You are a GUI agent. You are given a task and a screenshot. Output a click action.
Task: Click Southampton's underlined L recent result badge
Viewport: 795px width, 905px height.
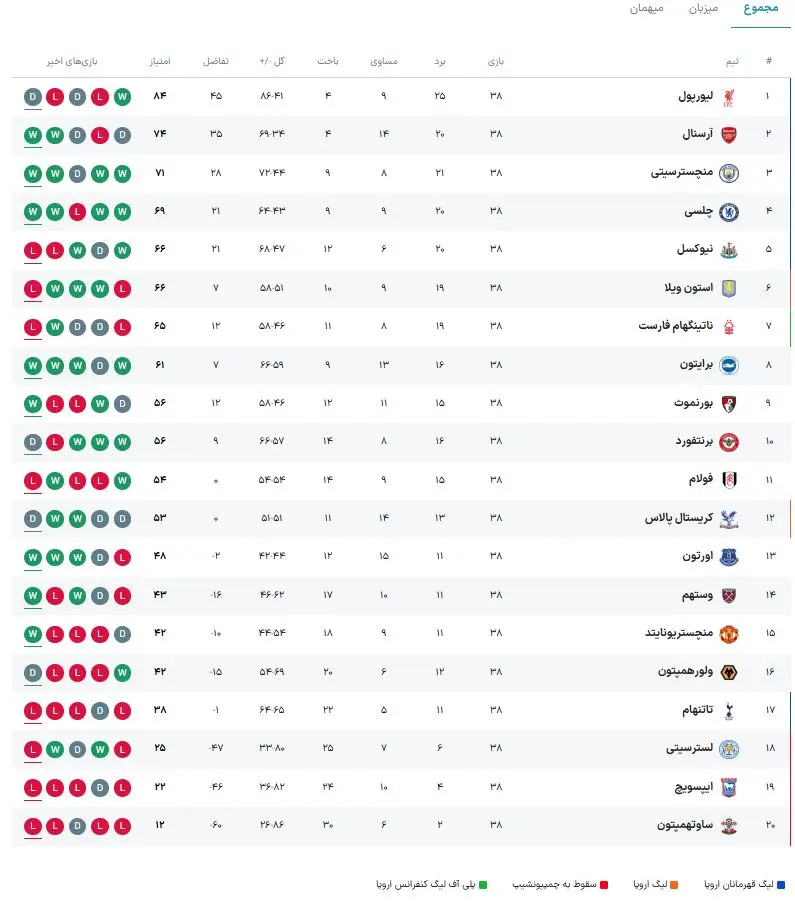(33, 827)
